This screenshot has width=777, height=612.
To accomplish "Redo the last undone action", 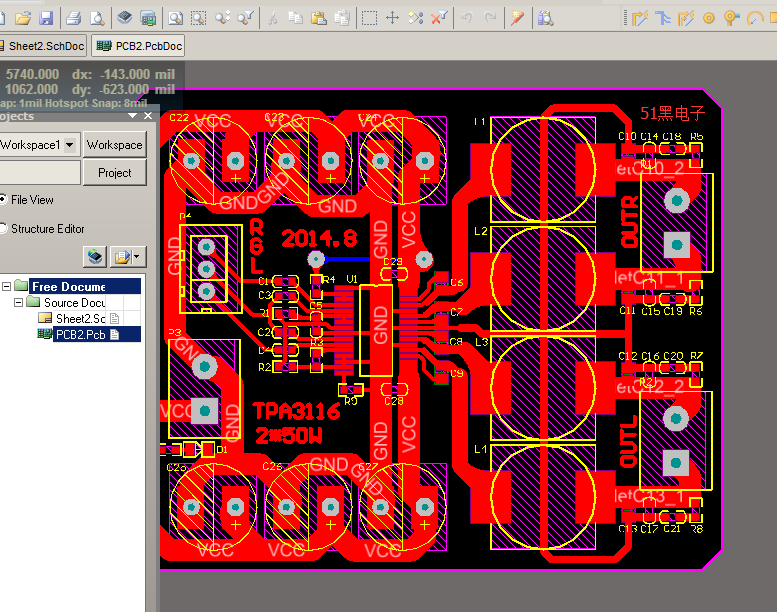I will click(x=490, y=19).
